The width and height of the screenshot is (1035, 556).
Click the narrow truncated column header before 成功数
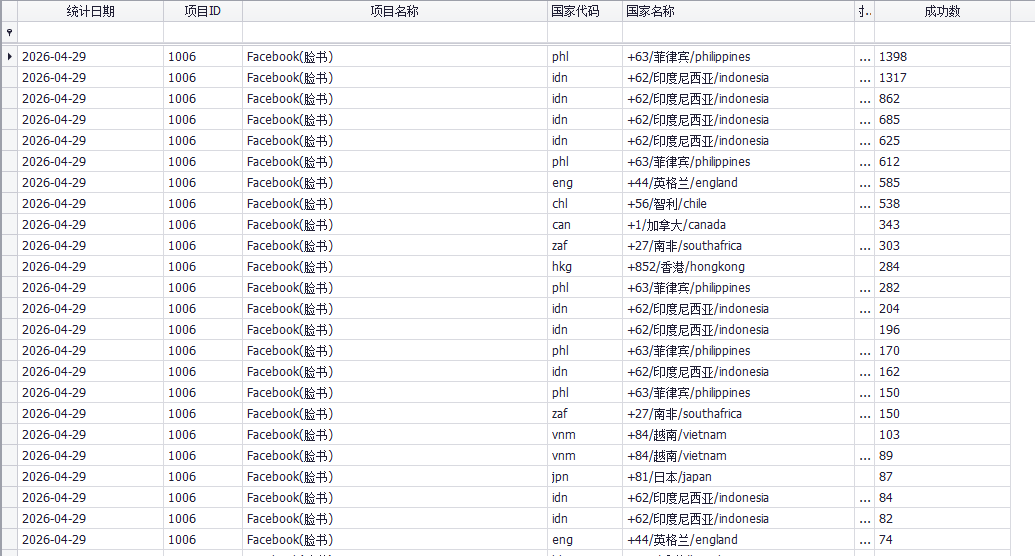tap(865, 12)
